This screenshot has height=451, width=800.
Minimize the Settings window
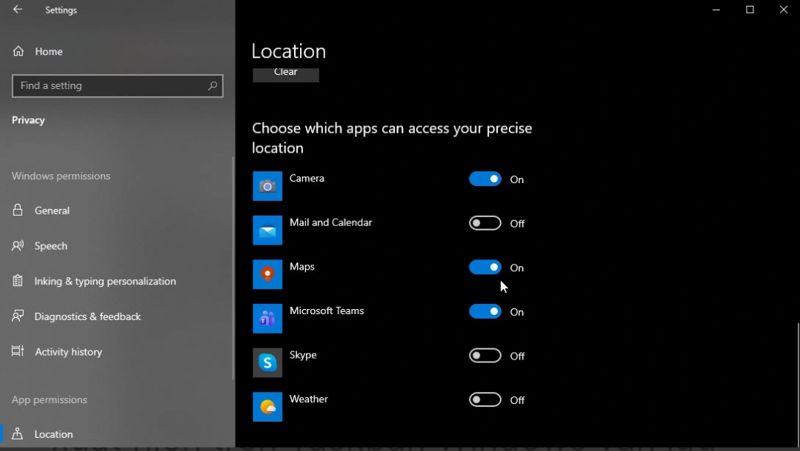pyautogui.click(x=716, y=10)
